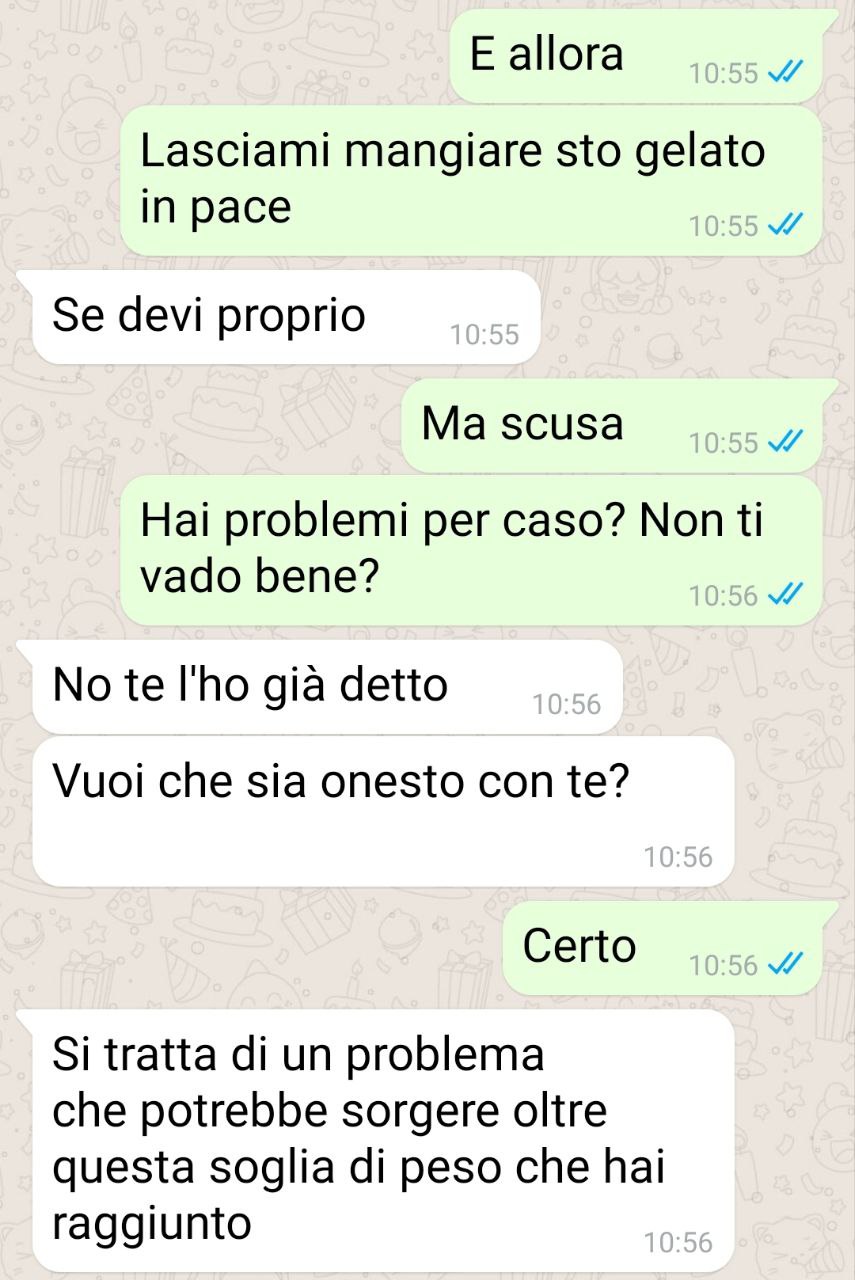This screenshot has height=1280, width=855.
Task: Tap the 10:56 timestamp on "No te l'ho già detto"
Action: 567,705
